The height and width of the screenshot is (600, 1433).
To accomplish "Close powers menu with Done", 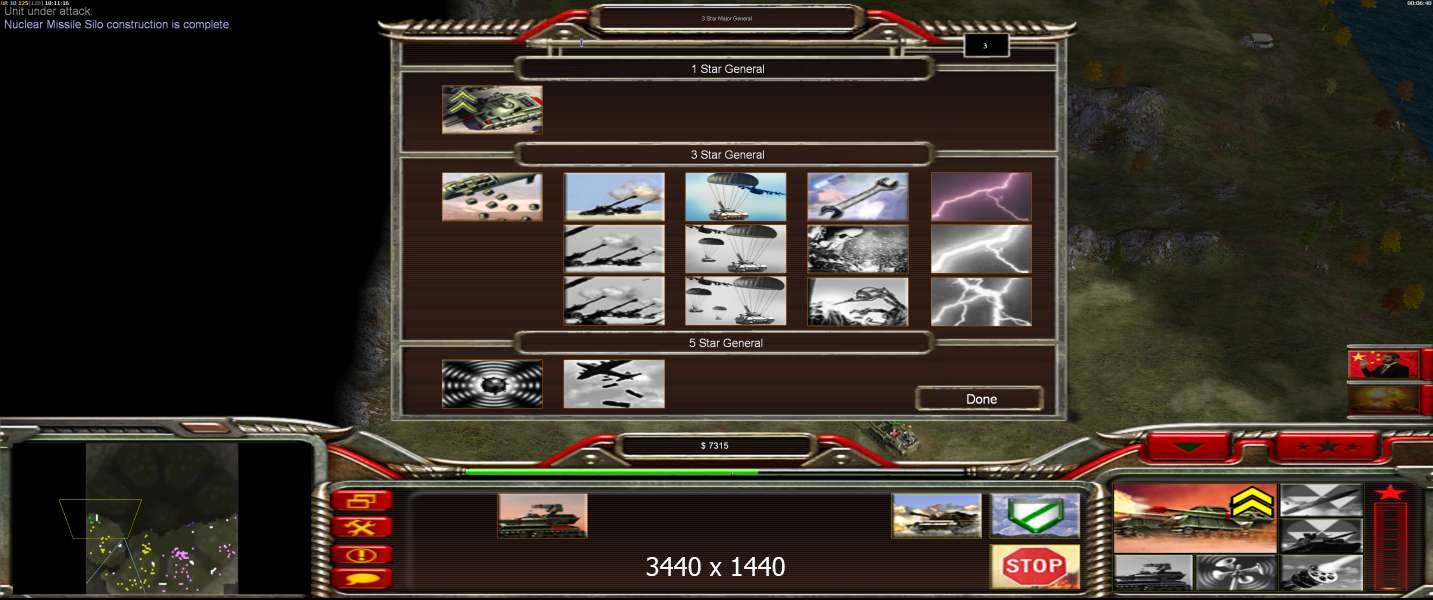I will click(x=981, y=399).
